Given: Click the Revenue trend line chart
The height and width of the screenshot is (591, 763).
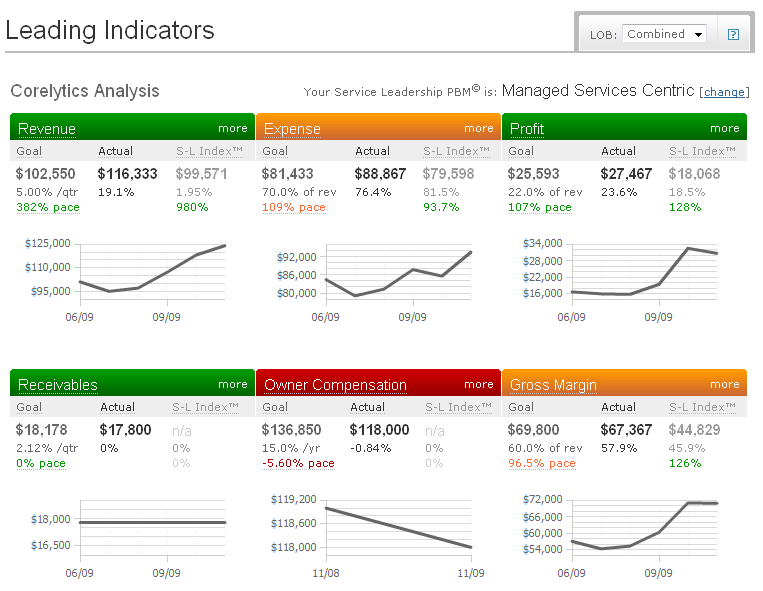Looking at the screenshot, I should 152,270.
